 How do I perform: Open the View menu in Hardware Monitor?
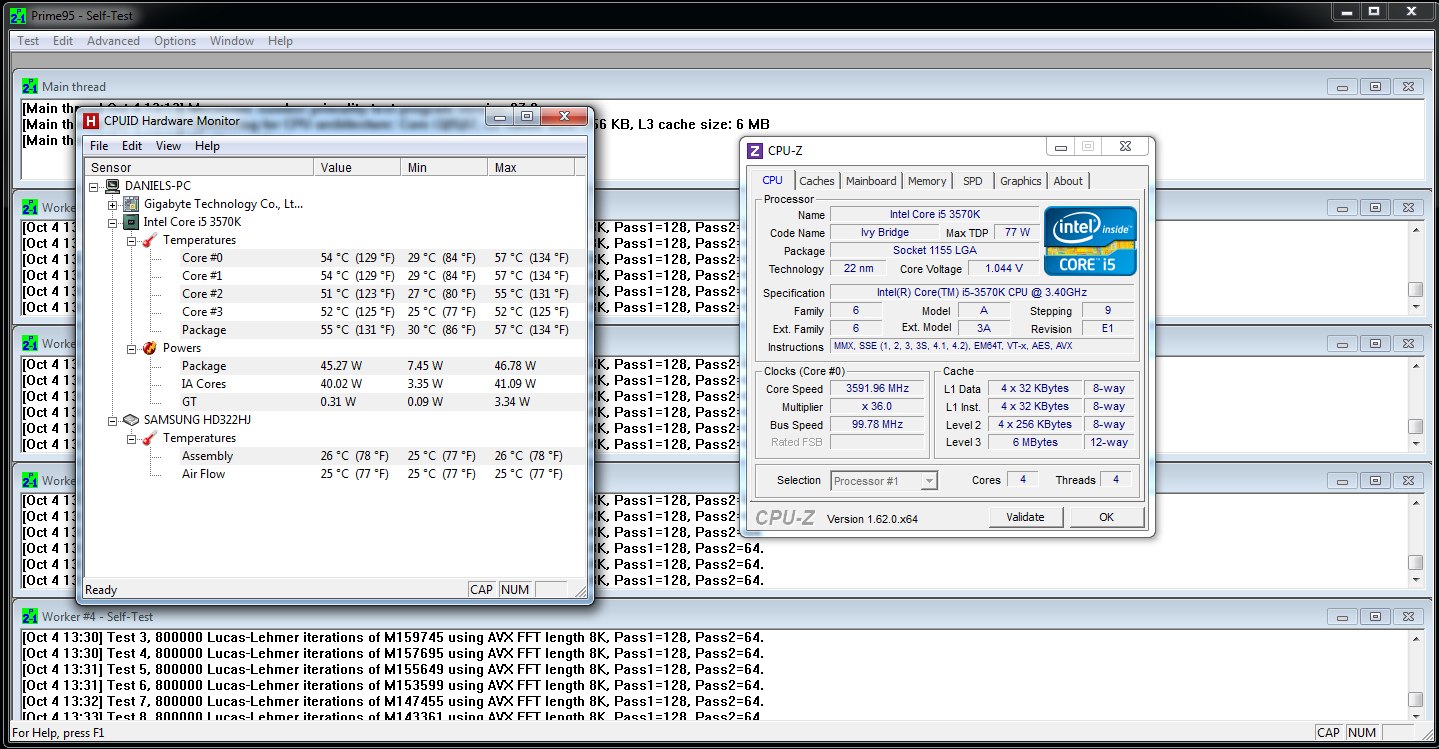(169, 146)
